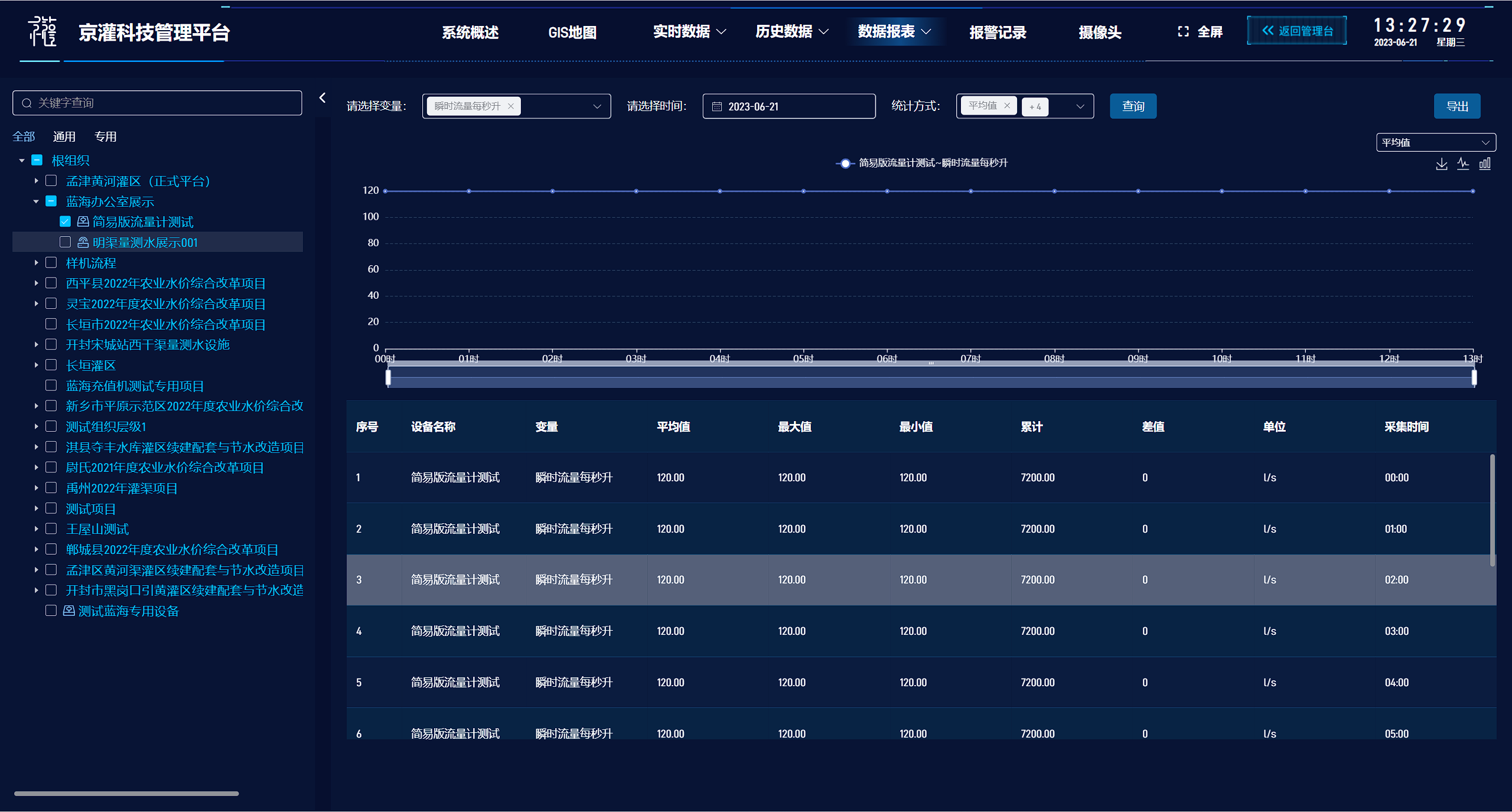The width and height of the screenshot is (1512, 812).
Task: Click the fullscreen 全屏 icon
Action: [1183, 31]
